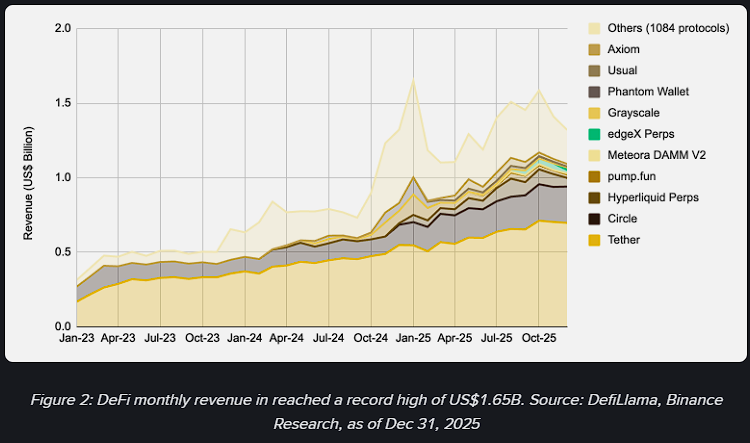The width and height of the screenshot is (750, 443).
Task: Click the Circle legend color swatch
Action: [595, 218]
